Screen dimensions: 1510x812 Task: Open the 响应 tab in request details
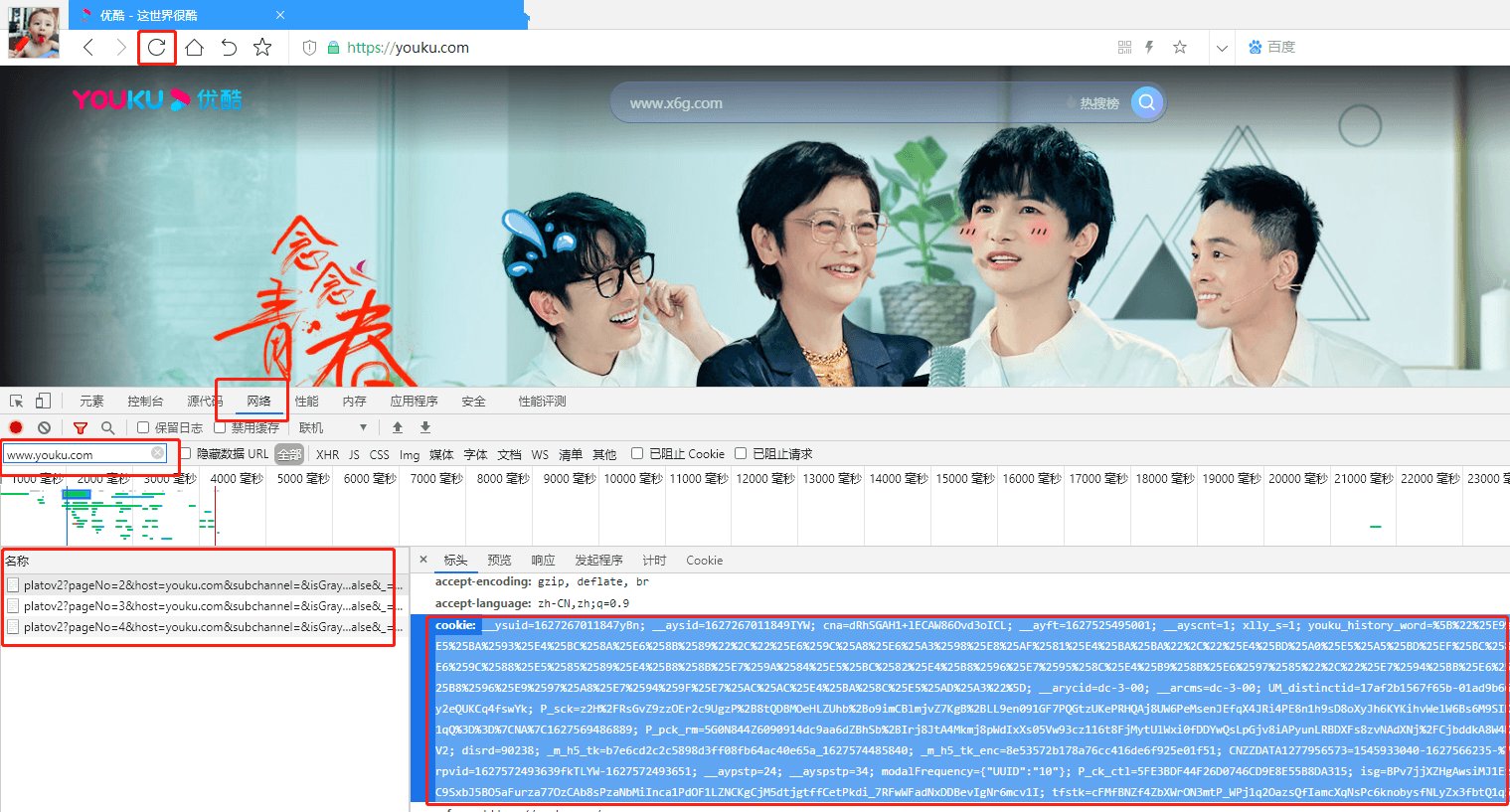pos(543,561)
